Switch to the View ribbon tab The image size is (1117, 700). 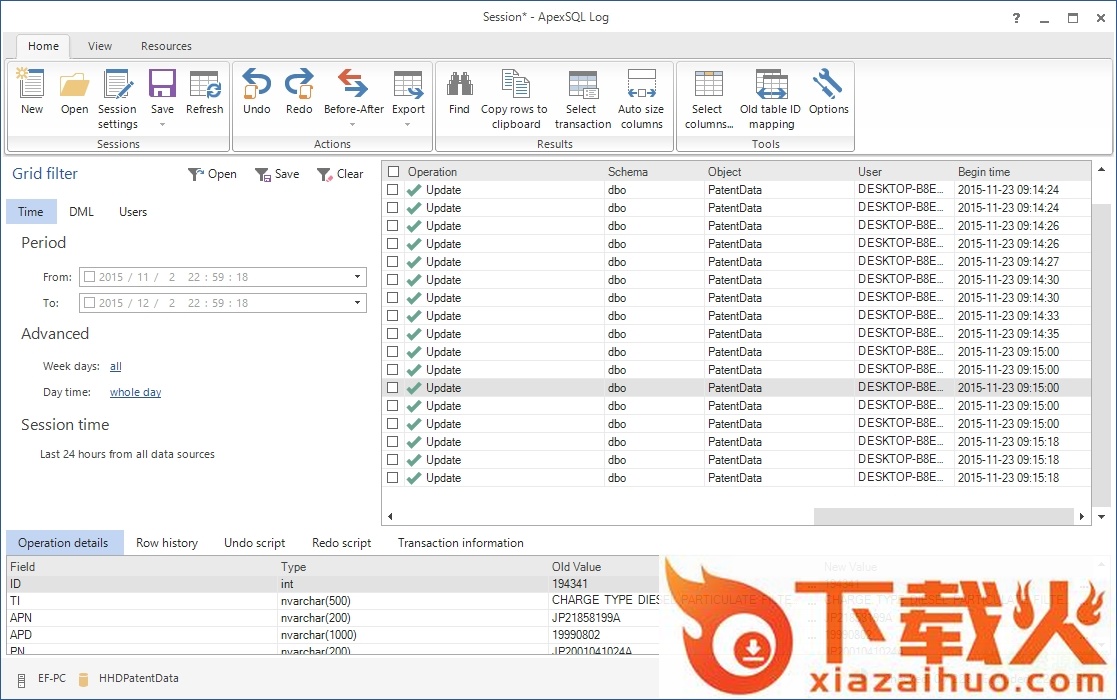(x=100, y=46)
